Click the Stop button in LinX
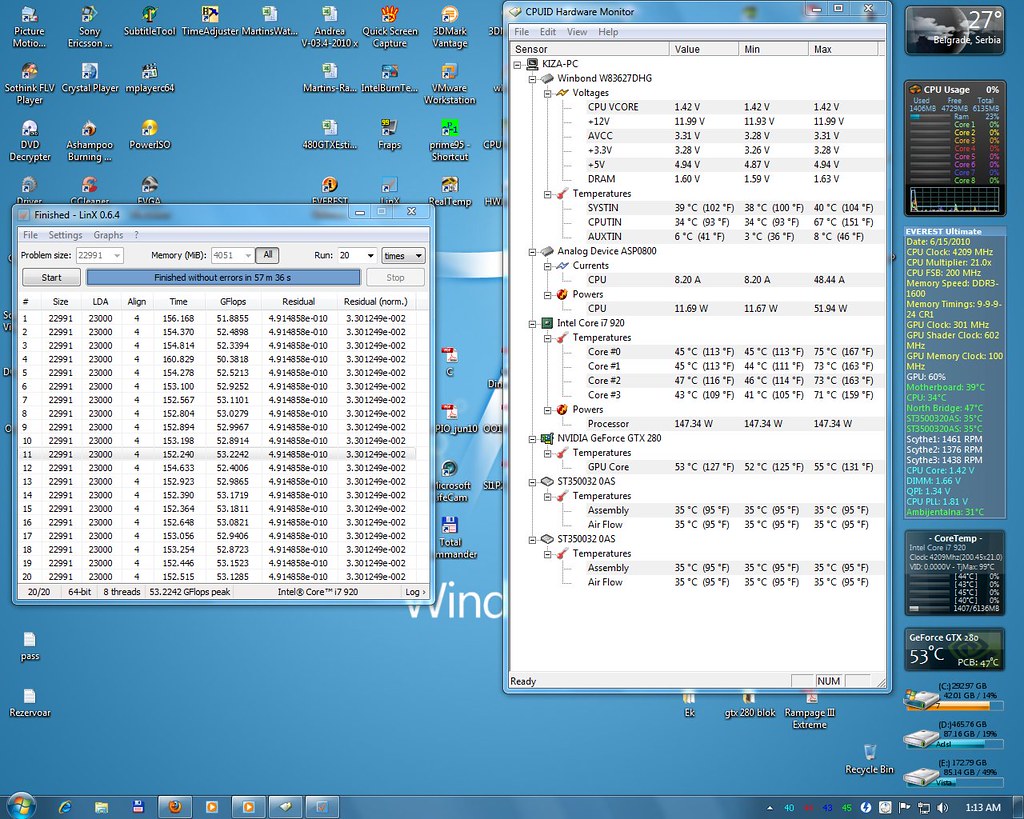This screenshot has width=1024, height=819. click(x=395, y=278)
